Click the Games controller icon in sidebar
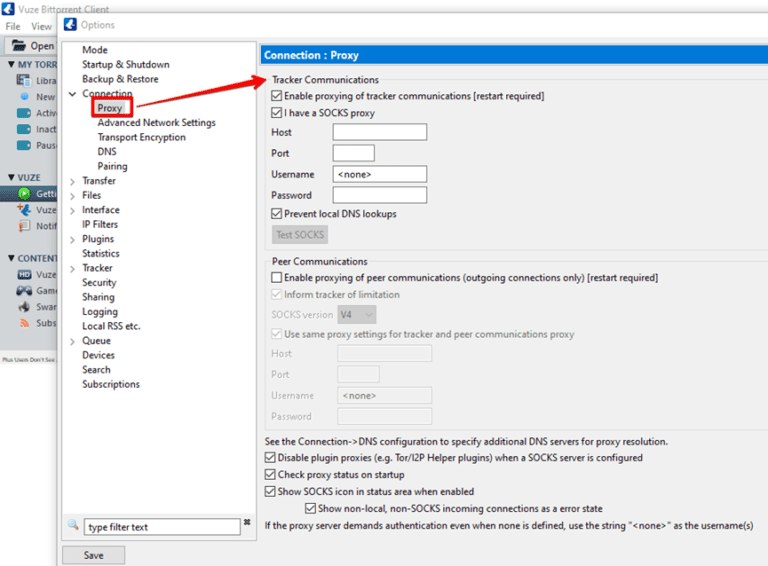Viewport: 768px width, 566px height. (24, 291)
